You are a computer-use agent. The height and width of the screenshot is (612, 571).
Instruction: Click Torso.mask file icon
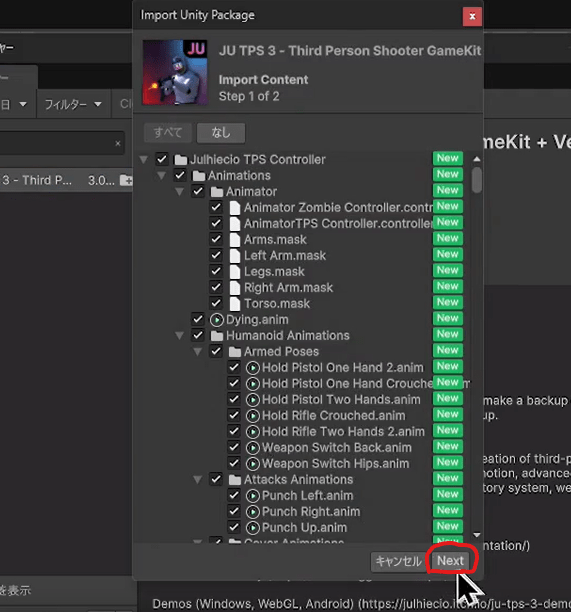(x=235, y=304)
